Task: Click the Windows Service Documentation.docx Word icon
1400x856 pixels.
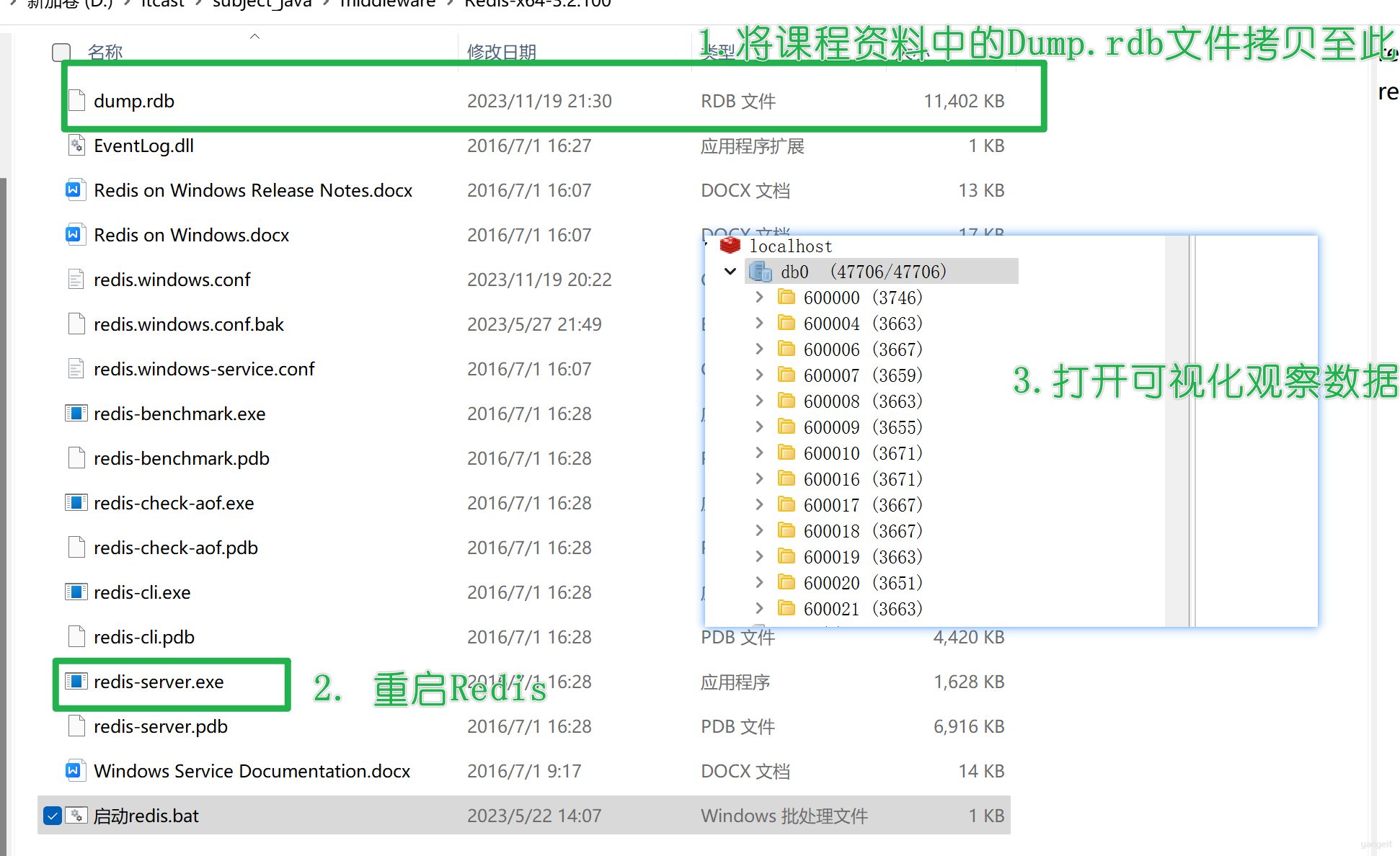Action: pyautogui.click(x=76, y=771)
